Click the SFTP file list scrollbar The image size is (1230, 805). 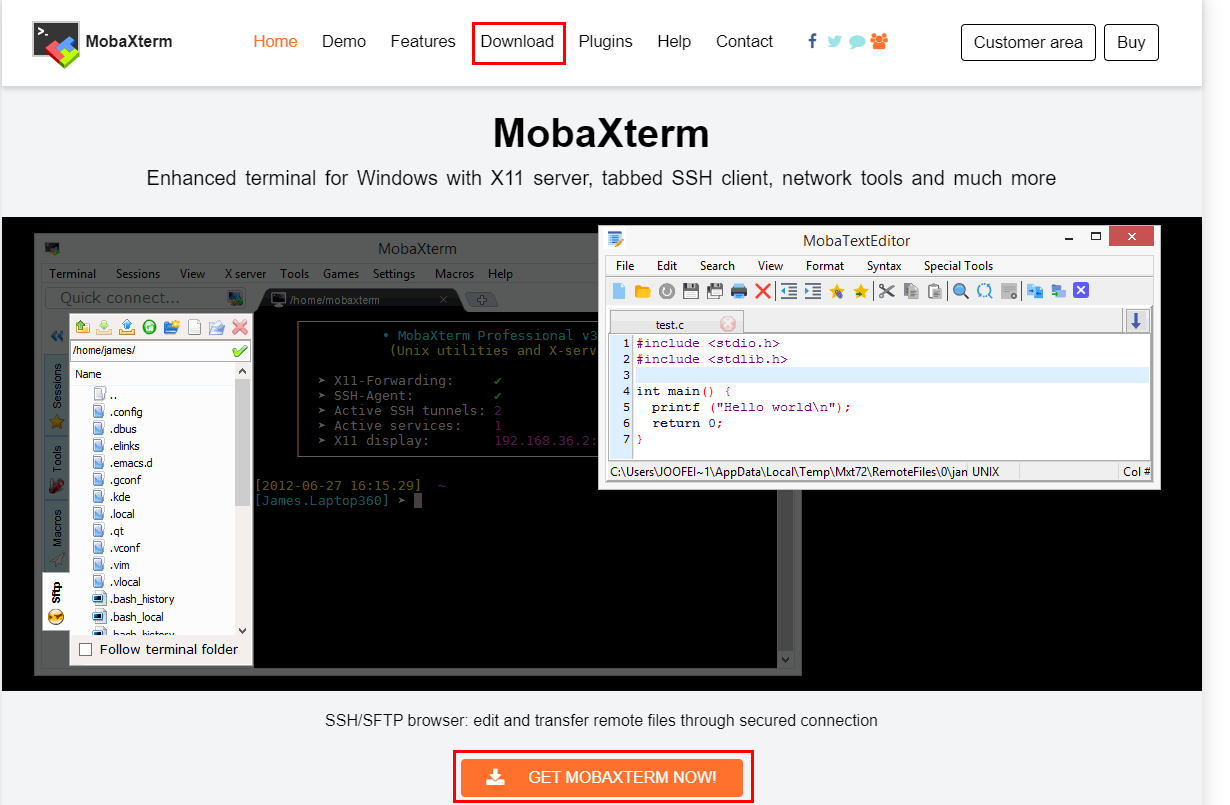[243, 501]
